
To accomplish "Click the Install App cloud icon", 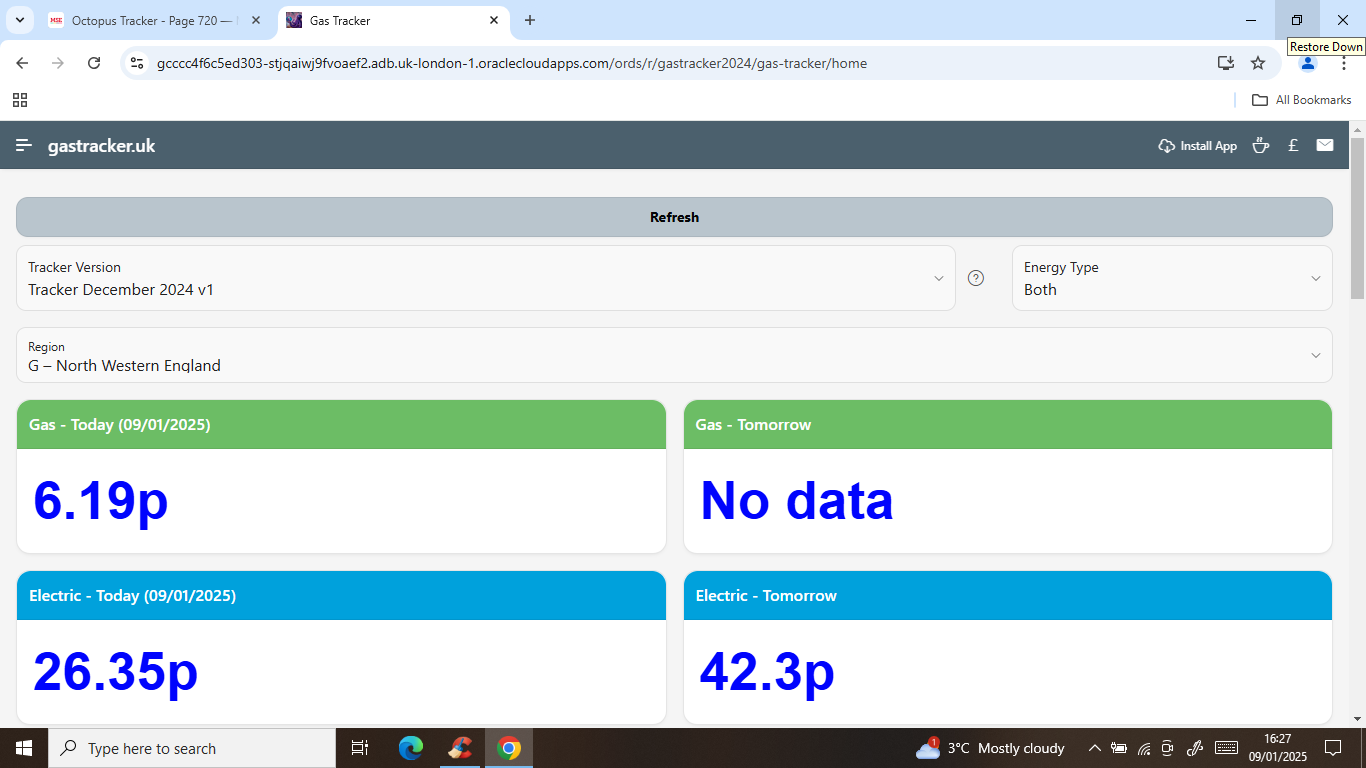I will (x=1166, y=146).
